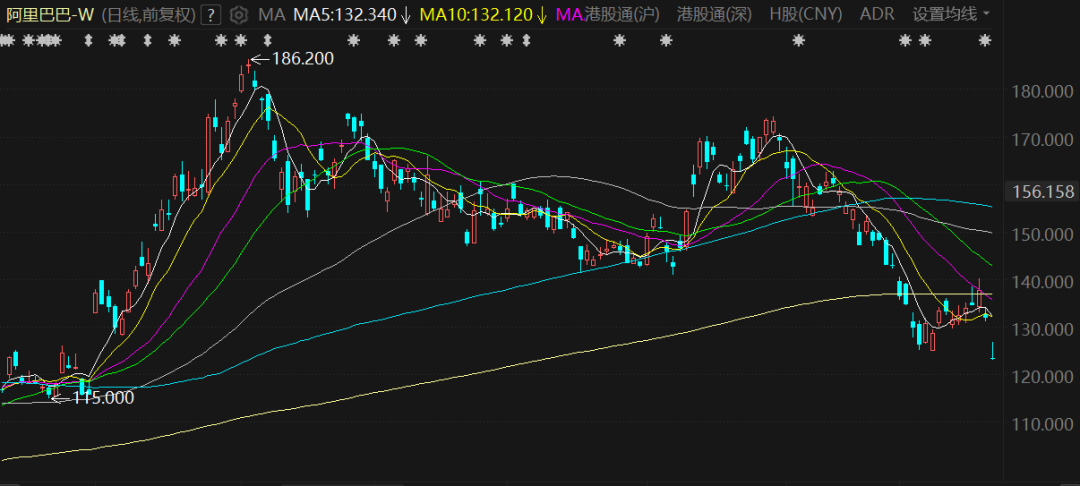Click the 阿里巴巴-W stock name
The width and height of the screenshot is (1080, 486).
click(49, 15)
